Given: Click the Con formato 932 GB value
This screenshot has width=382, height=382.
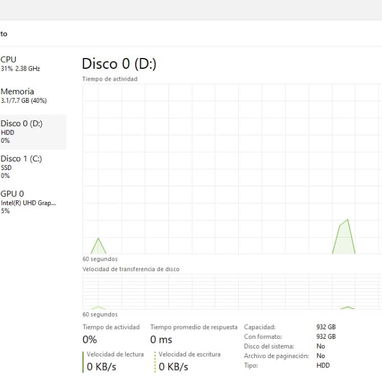Looking at the screenshot, I should point(326,337).
